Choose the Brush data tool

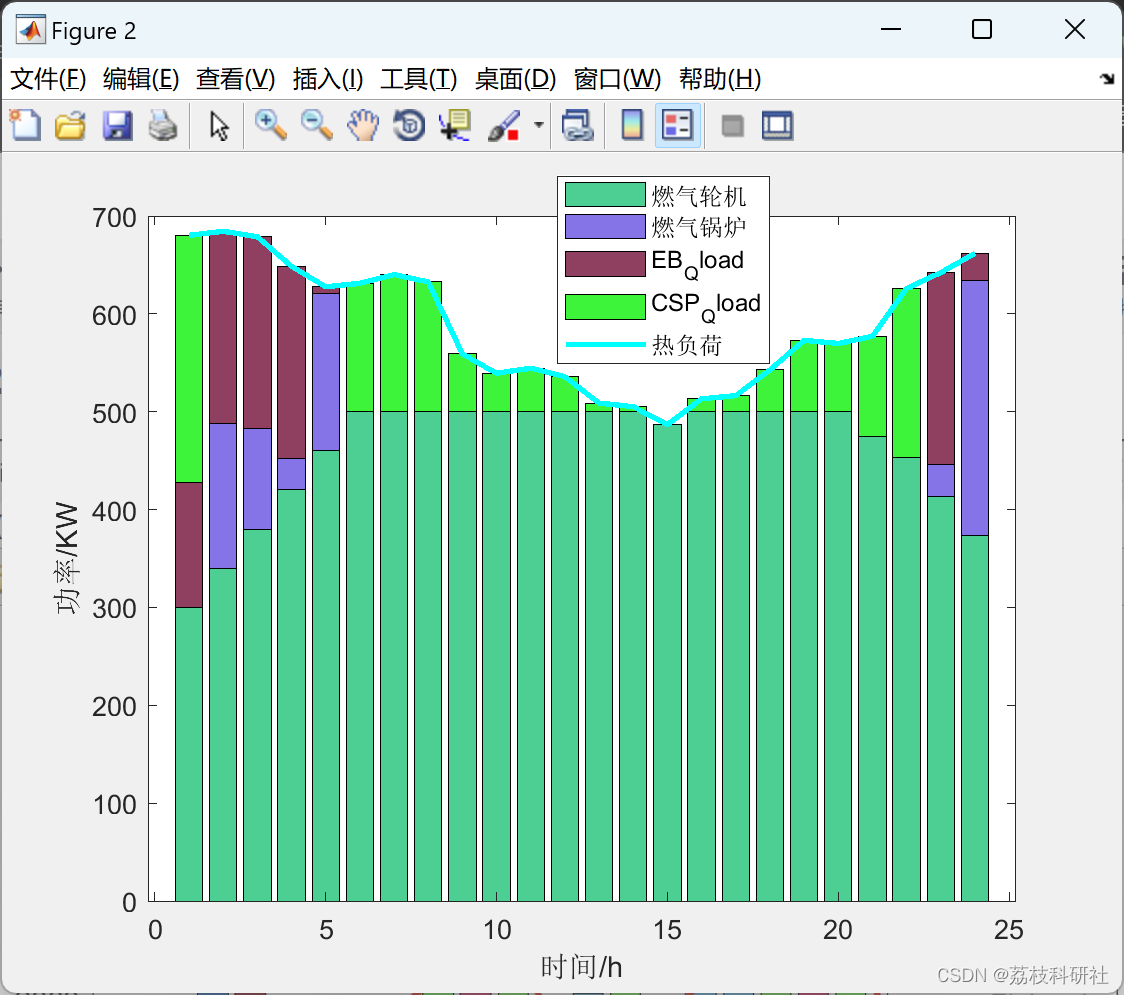503,125
